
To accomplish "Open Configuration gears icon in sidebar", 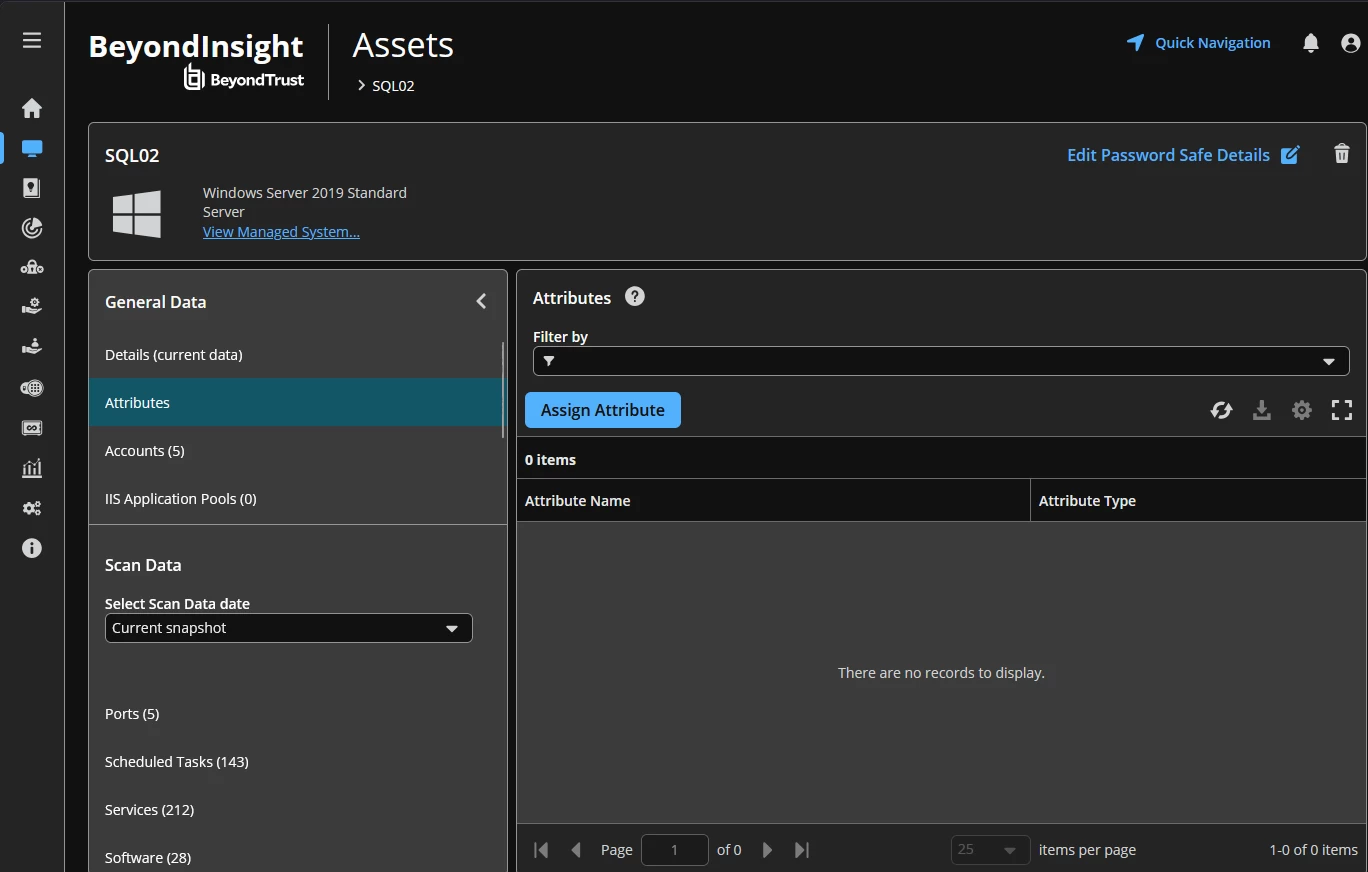I will pos(32,508).
